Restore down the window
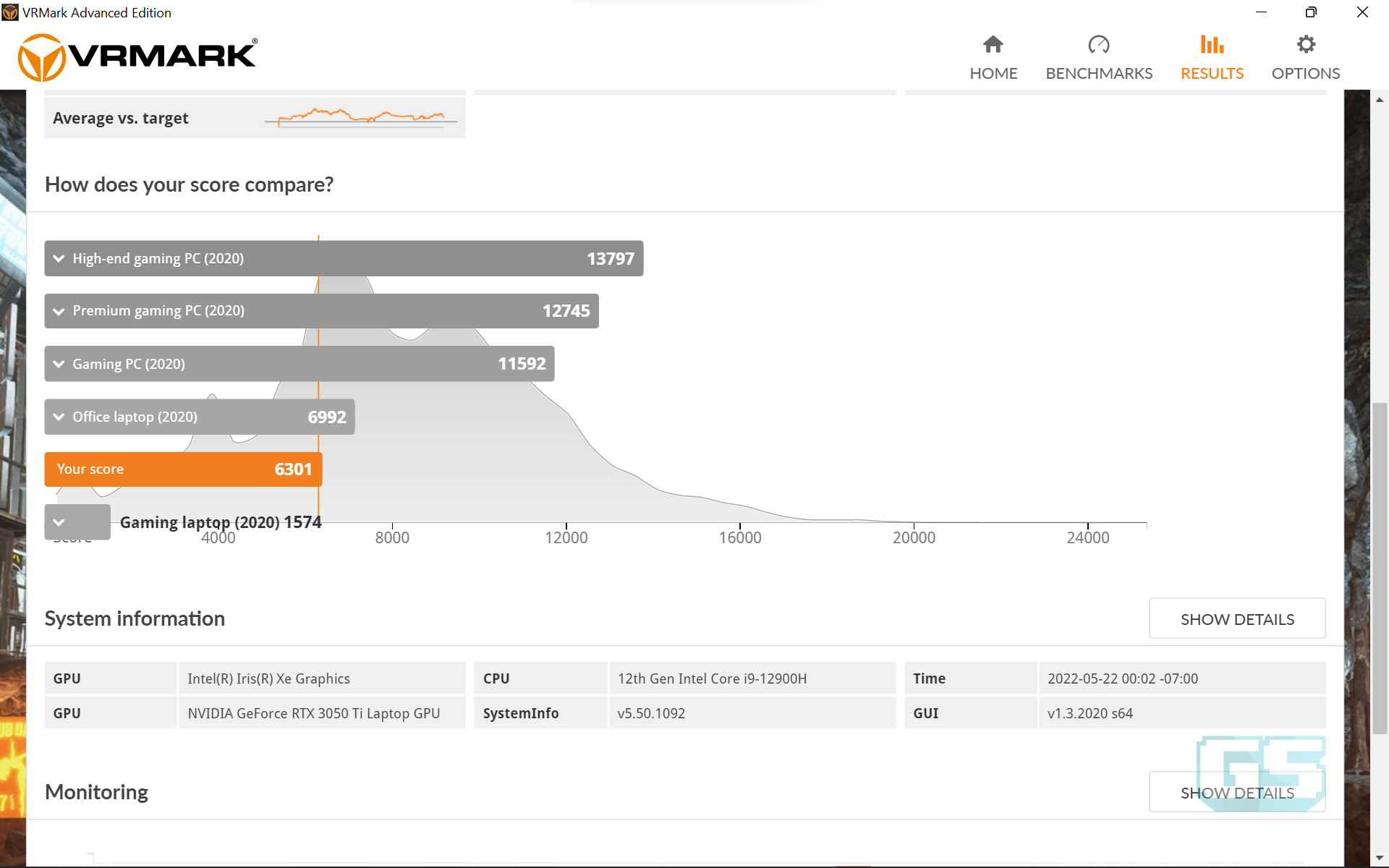The width and height of the screenshot is (1389, 868). 1311,12
